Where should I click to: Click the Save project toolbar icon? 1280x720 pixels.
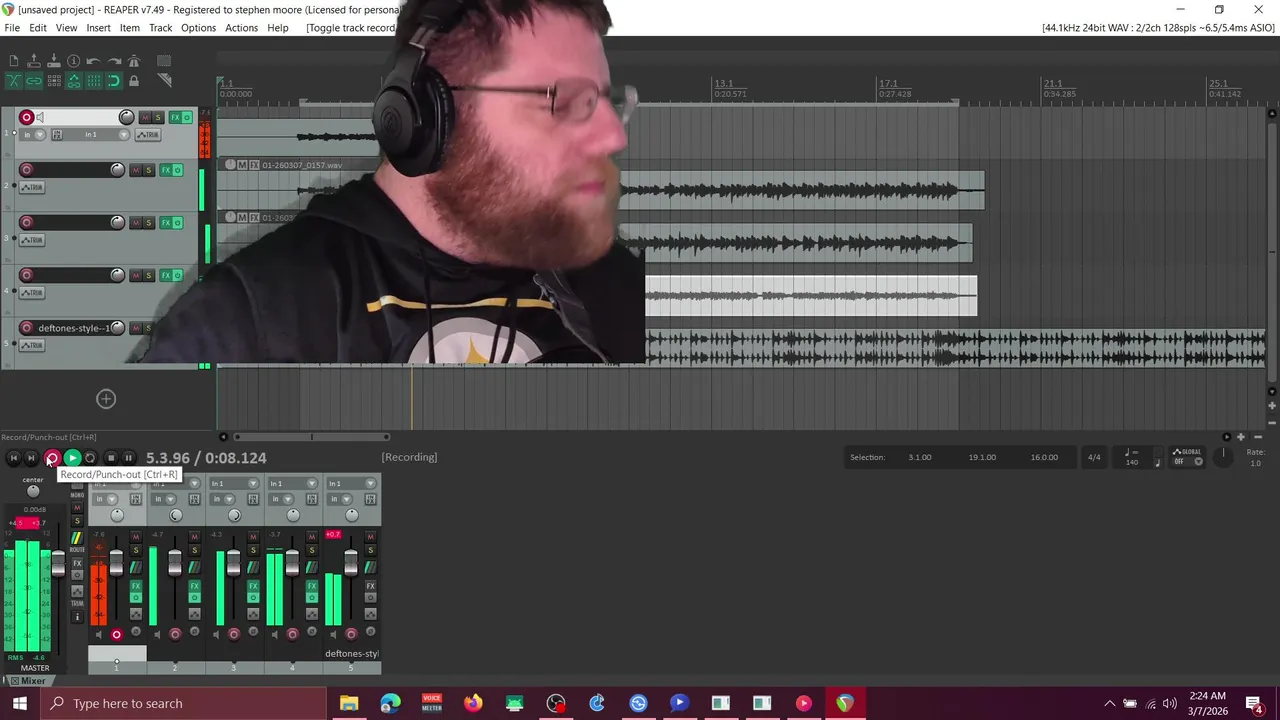tap(54, 60)
